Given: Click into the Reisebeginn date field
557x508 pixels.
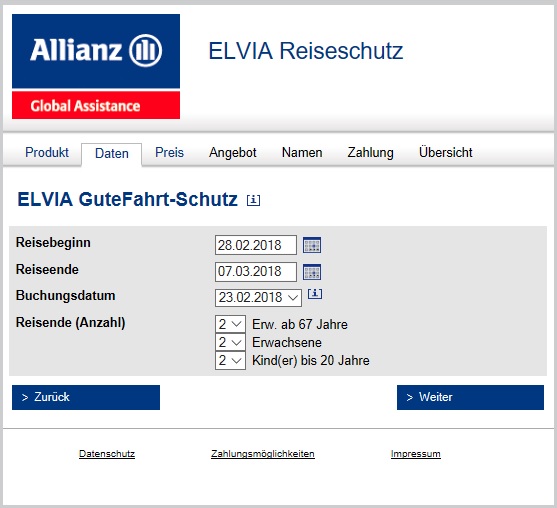Looking at the screenshot, I should click(256, 245).
